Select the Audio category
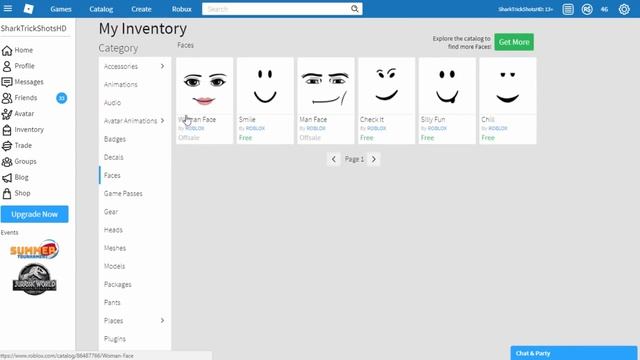This screenshot has width=640, height=360. pos(112,103)
